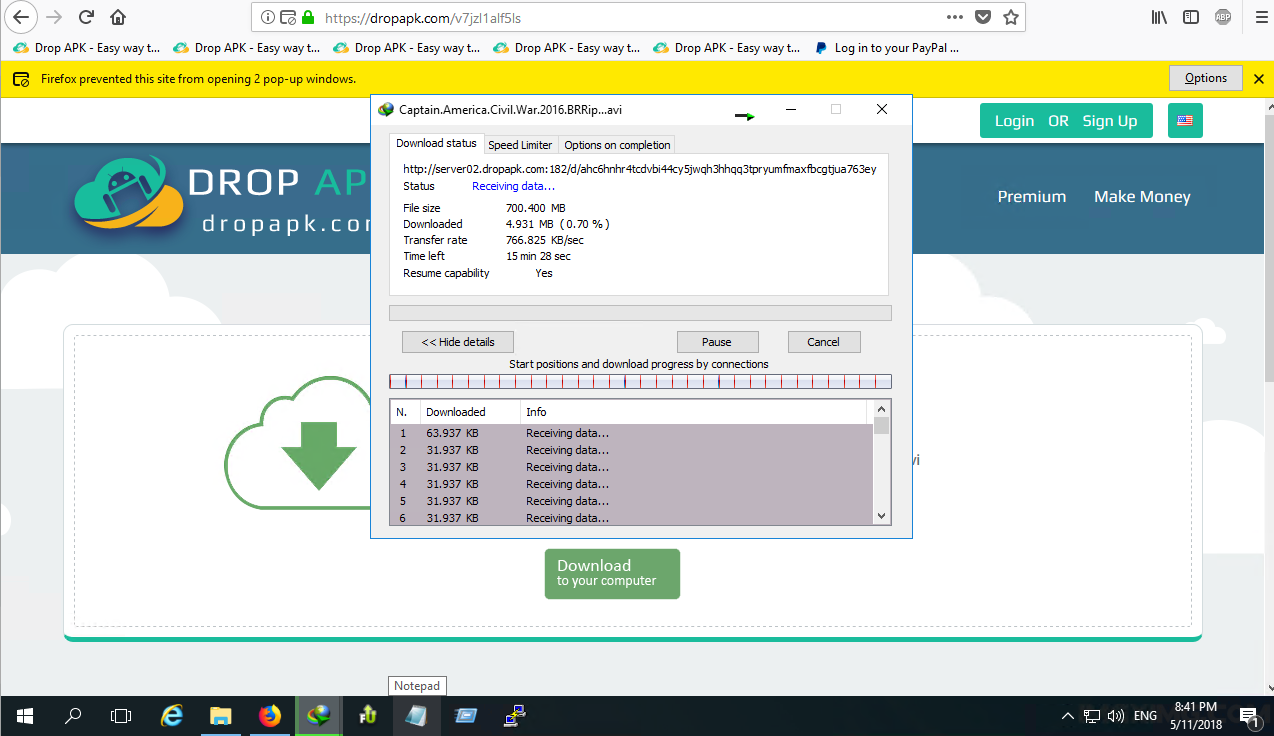Go back to the previous page

(x=20, y=17)
